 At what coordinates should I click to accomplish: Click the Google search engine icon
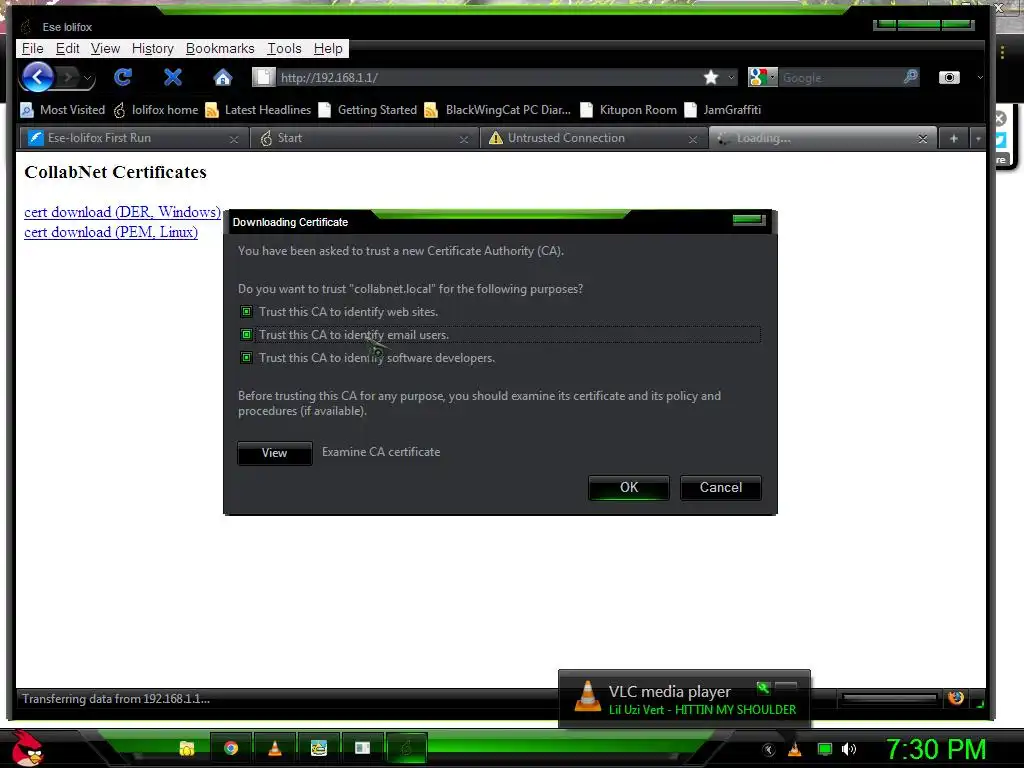coord(758,78)
